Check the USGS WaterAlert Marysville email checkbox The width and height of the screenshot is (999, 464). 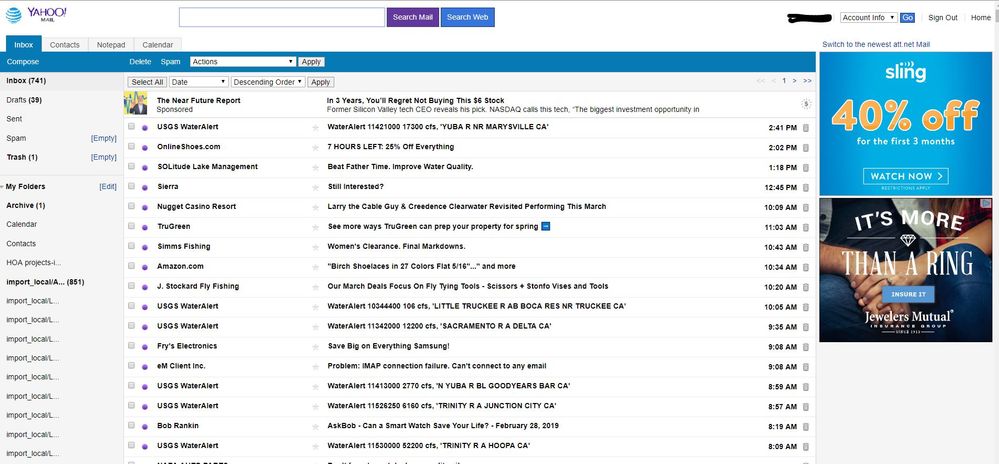click(131, 127)
